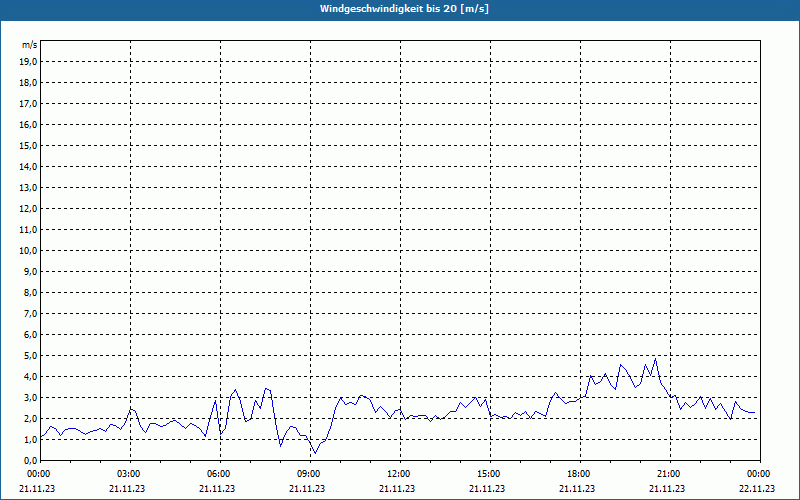Select the "11,0" y-axis label

[28, 230]
